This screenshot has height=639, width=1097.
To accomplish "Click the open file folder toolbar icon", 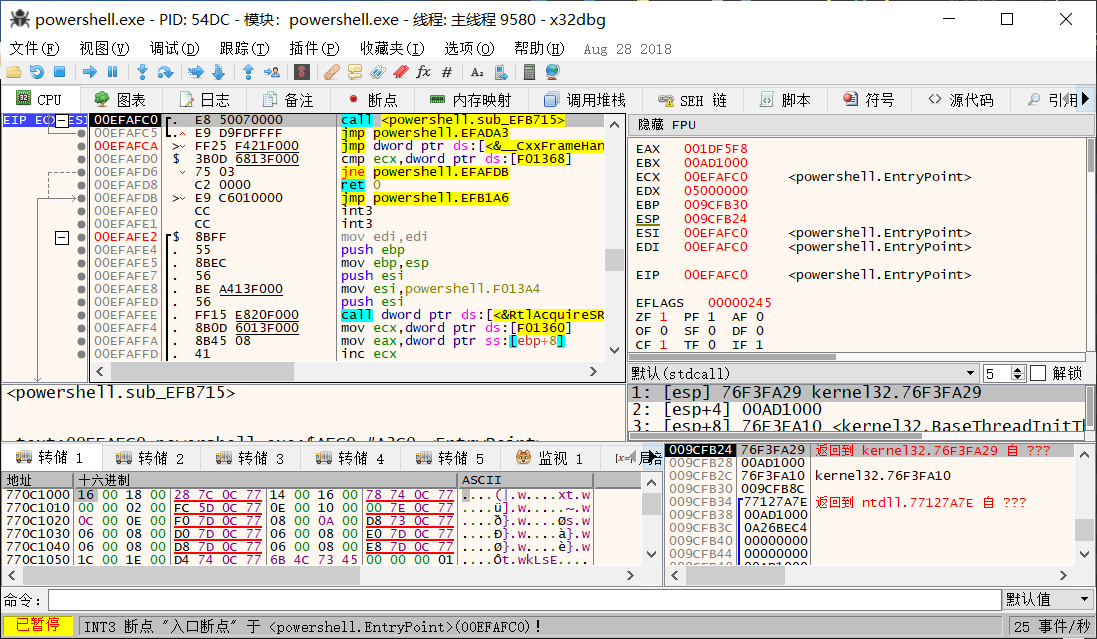I will (x=13, y=72).
